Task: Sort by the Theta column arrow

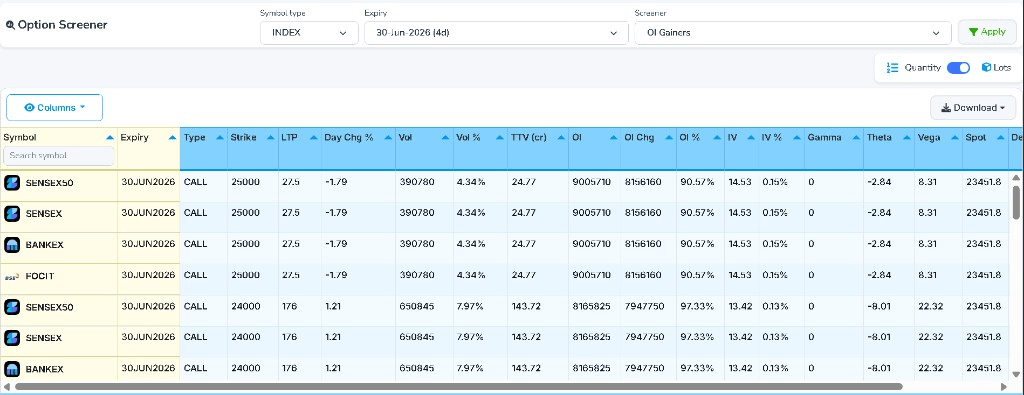Action: pyautogui.click(x=906, y=138)
